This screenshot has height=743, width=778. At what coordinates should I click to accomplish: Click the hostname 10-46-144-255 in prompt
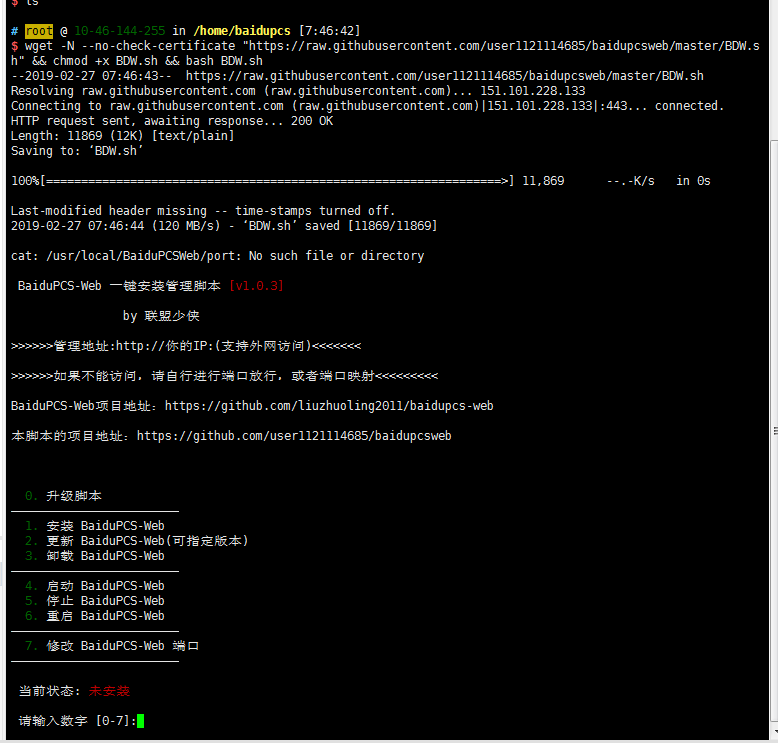point(120,31)
